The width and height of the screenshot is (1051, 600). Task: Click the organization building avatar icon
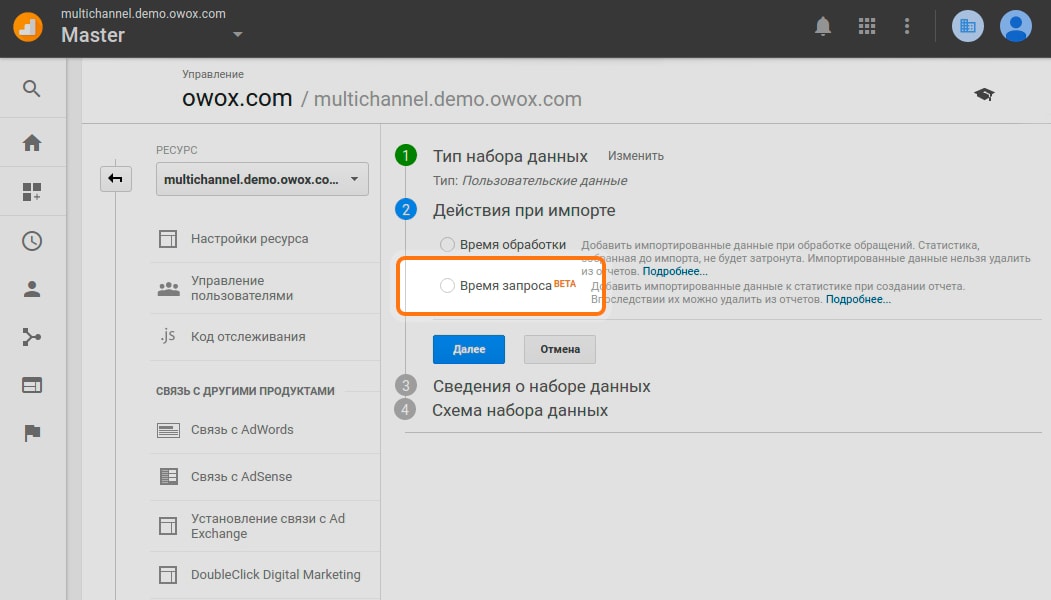pyautogui.click(x=967, y=26)
